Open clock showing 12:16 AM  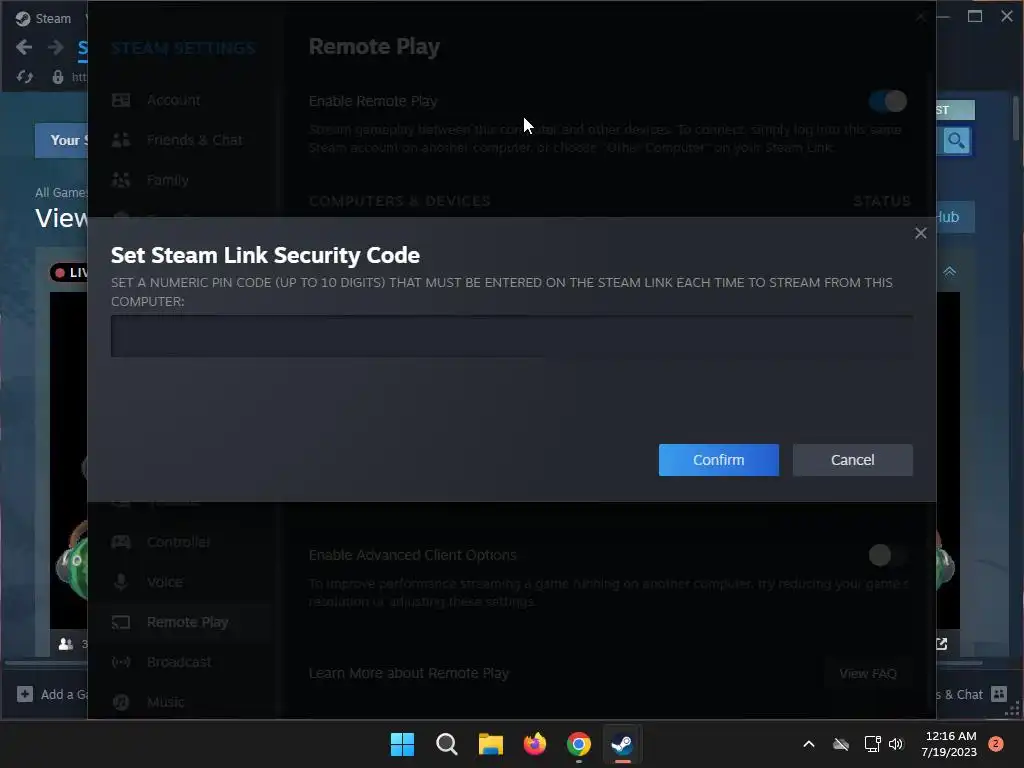[949, 744]
